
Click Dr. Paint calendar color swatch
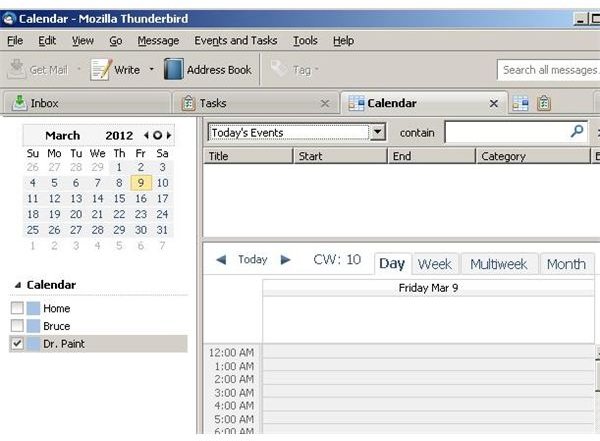(x=33, y=343)
